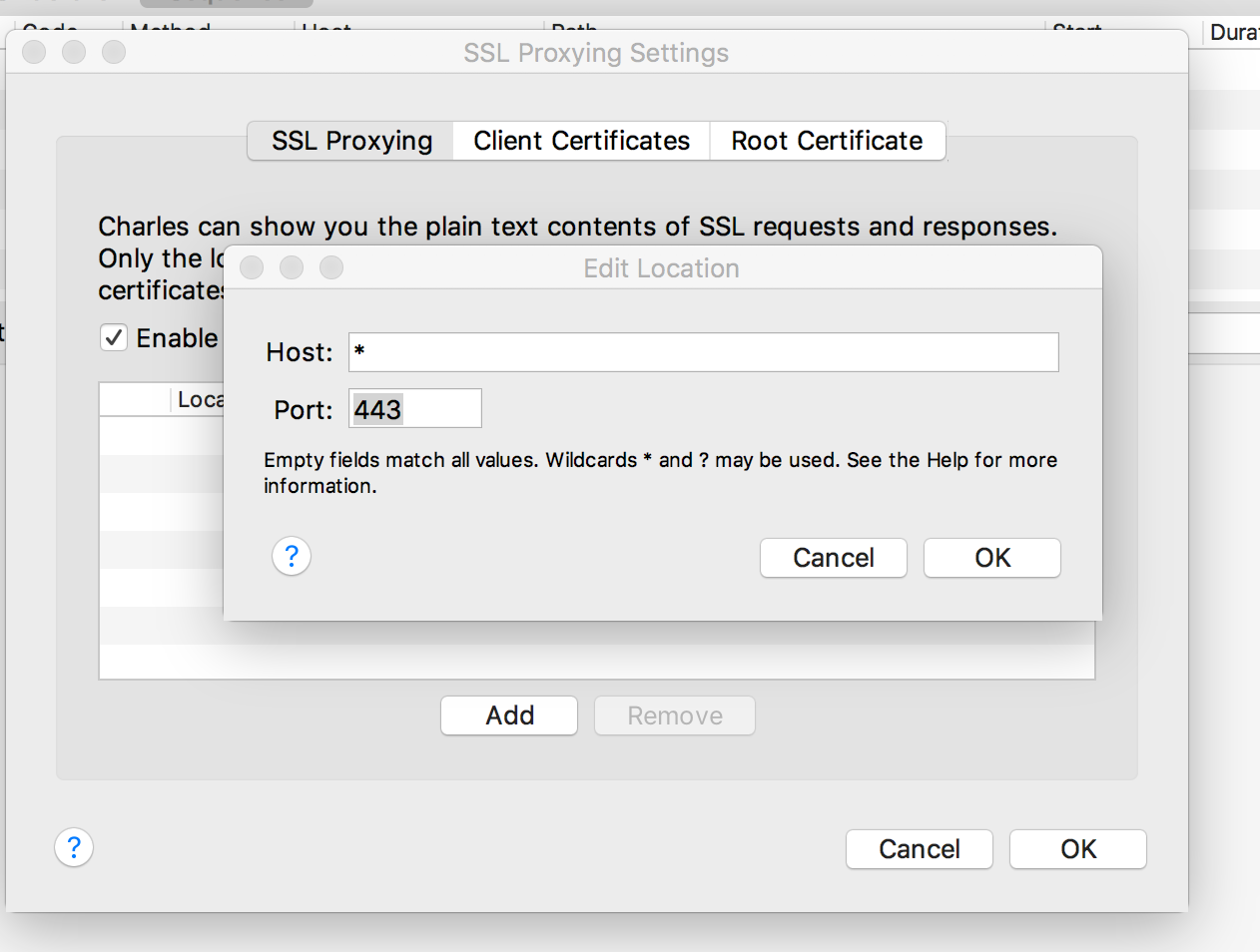Screen dimensions: 1260x952
Task: Add a new SSL proxying location
Action: pos(508,714)
